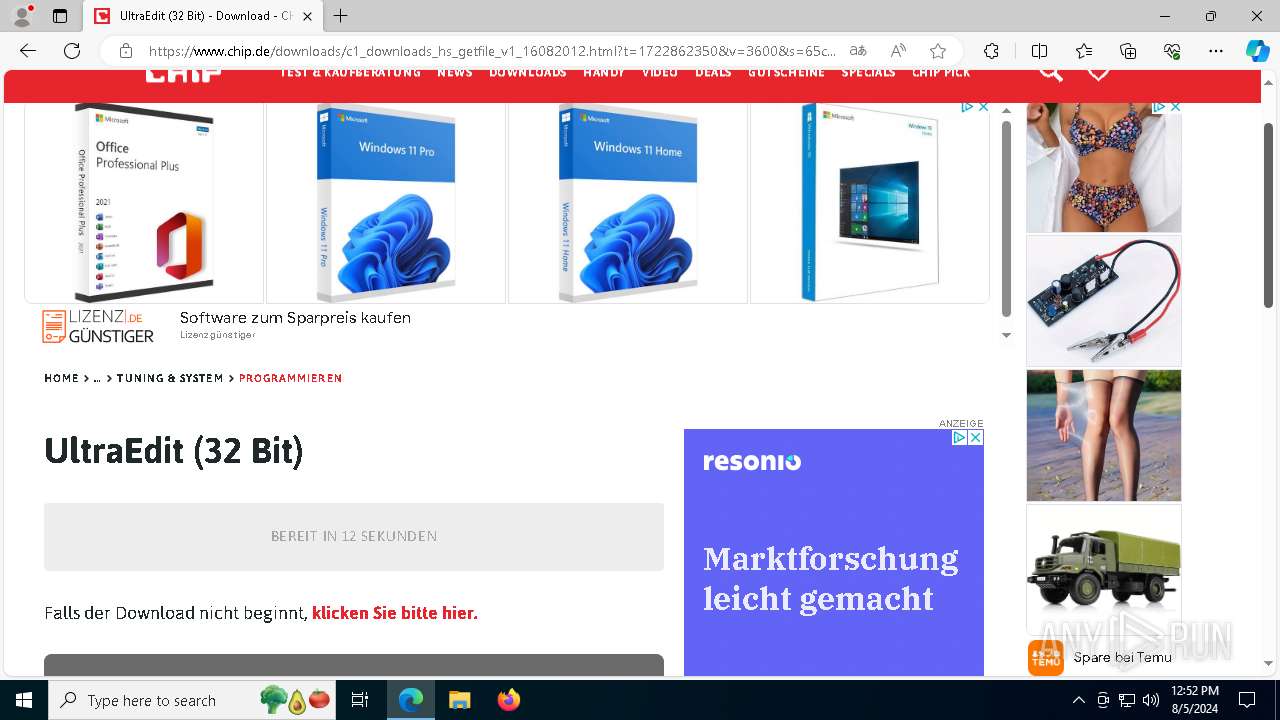Open the taskbar clock and calendar

pos(1195,700)
